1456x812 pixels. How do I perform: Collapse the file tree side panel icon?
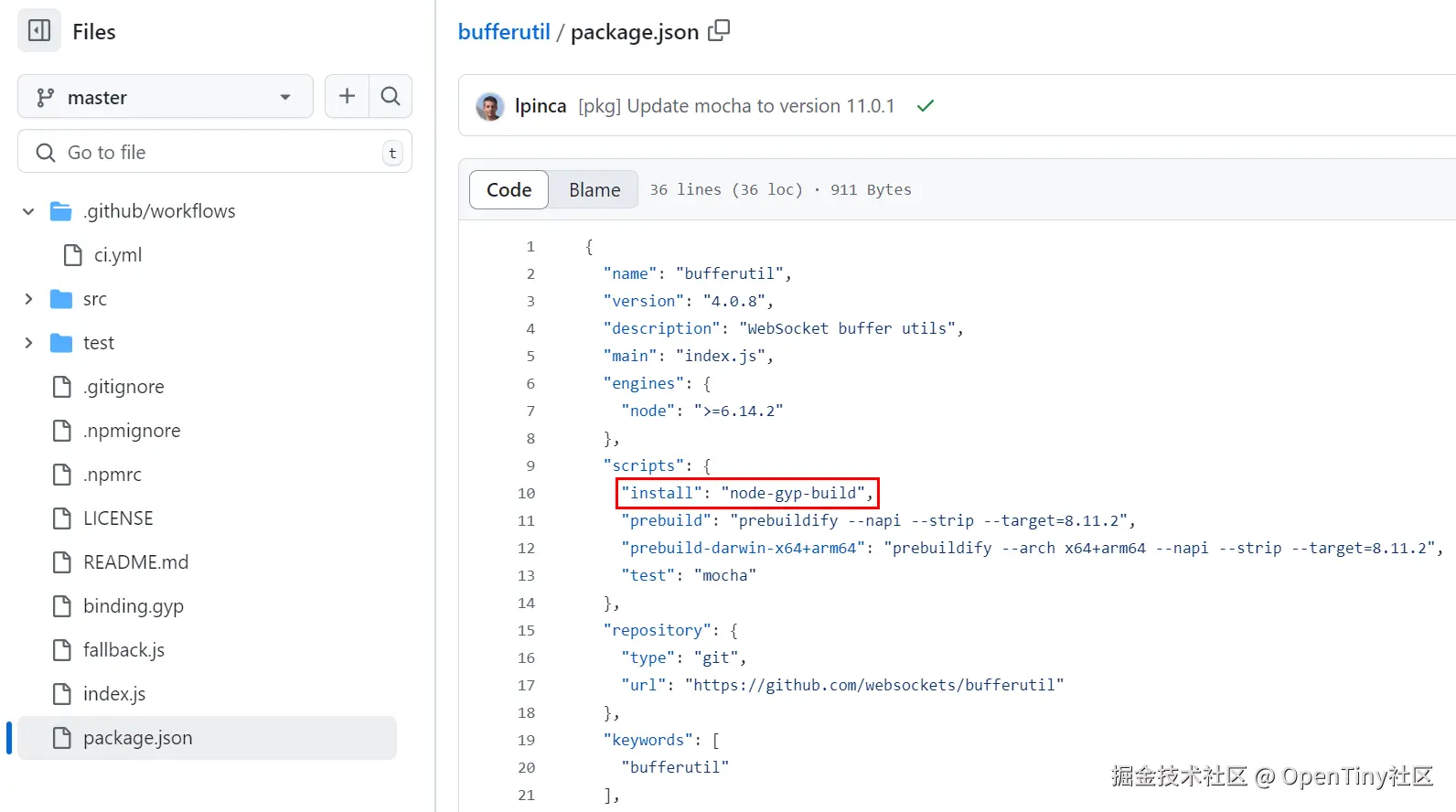pyautogui.click(x=39, y=31)
